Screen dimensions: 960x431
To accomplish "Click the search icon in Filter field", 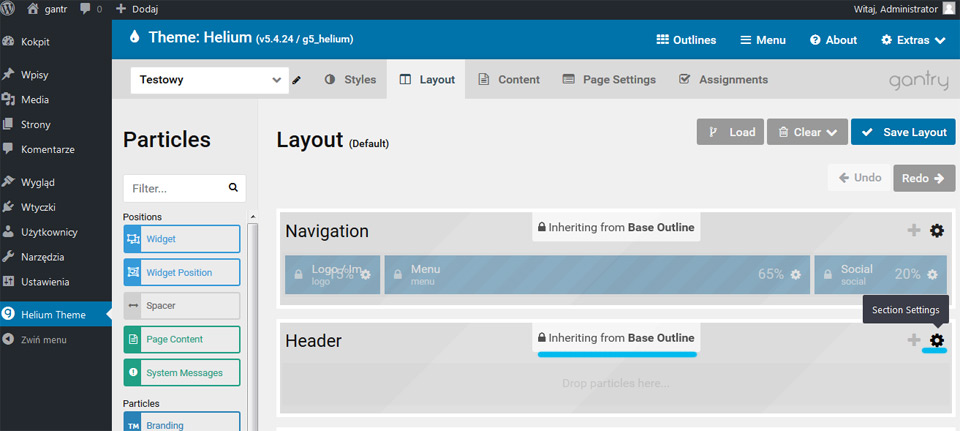I will coord(233,188).
